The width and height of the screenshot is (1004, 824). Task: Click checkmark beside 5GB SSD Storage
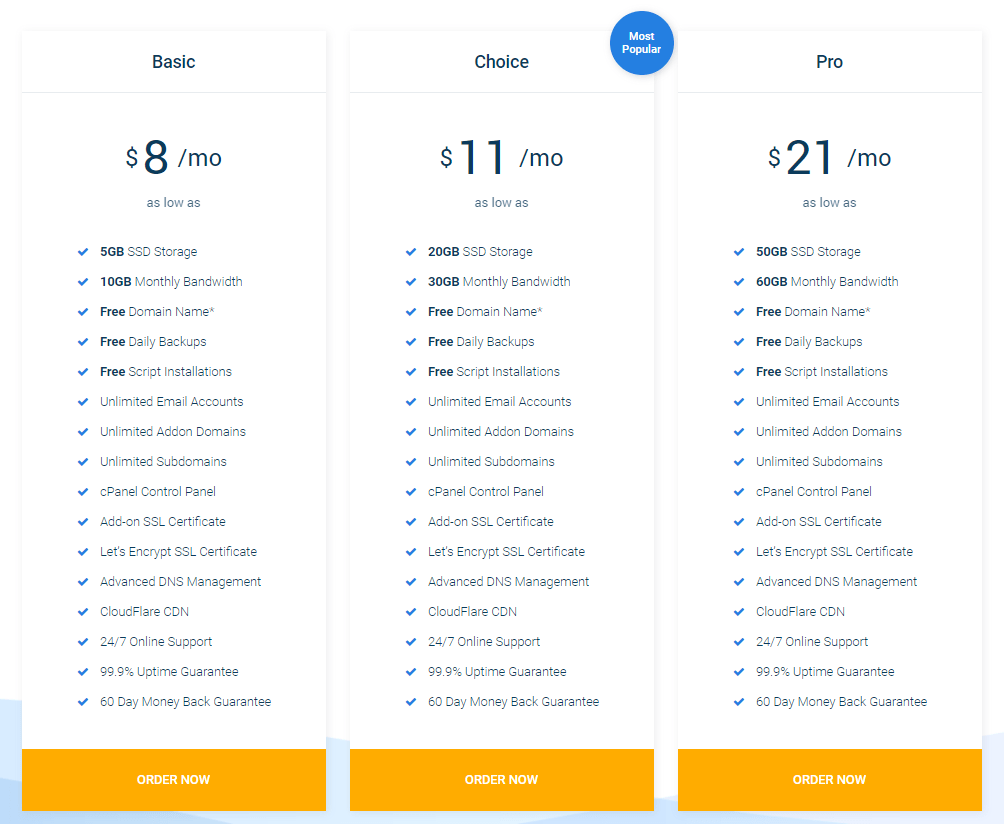pos(83,252)
